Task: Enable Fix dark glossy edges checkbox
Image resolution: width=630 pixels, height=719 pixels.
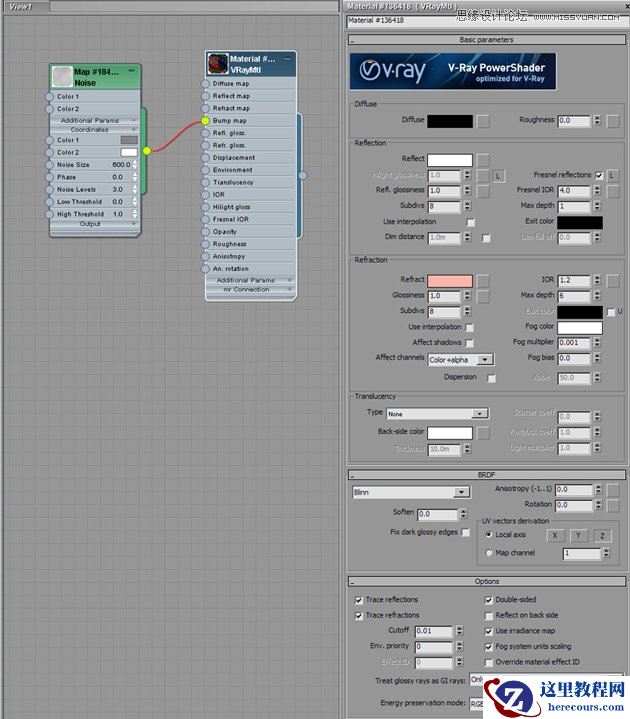Action: point(465,532)
